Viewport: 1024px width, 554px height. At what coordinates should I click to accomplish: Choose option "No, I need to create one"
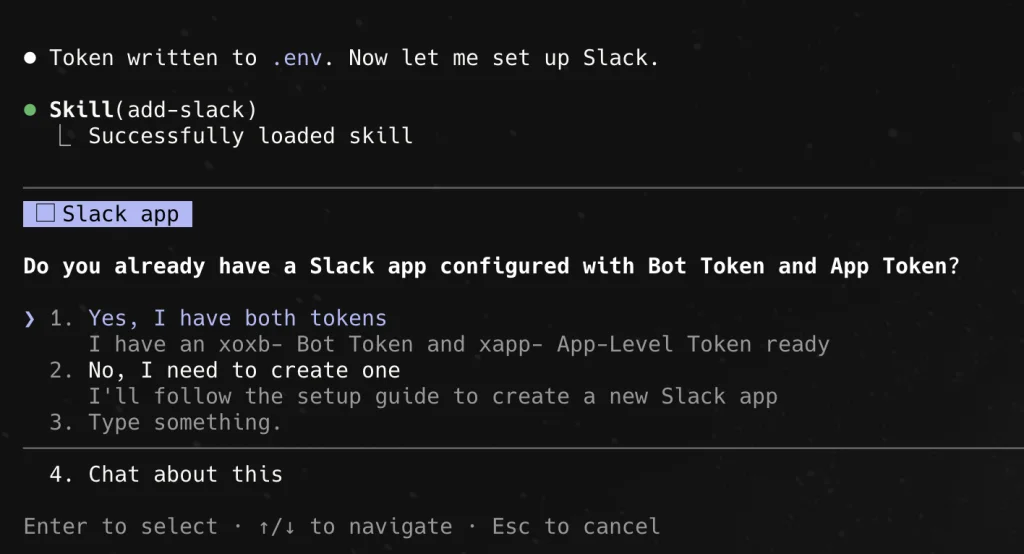[x=244, y=371]
